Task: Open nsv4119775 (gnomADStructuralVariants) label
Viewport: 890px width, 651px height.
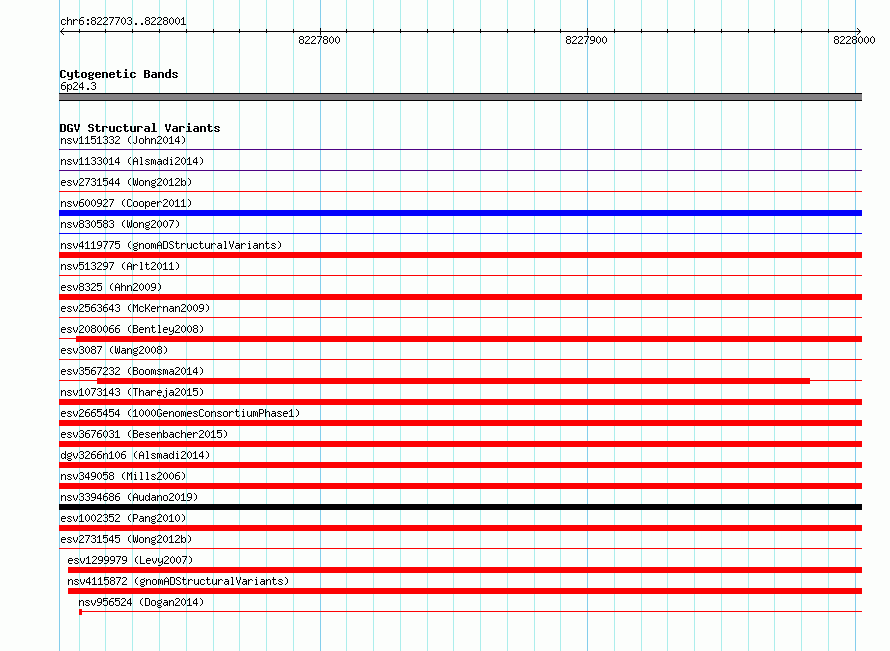Action: pyautogui.click(x=171, y=245)
